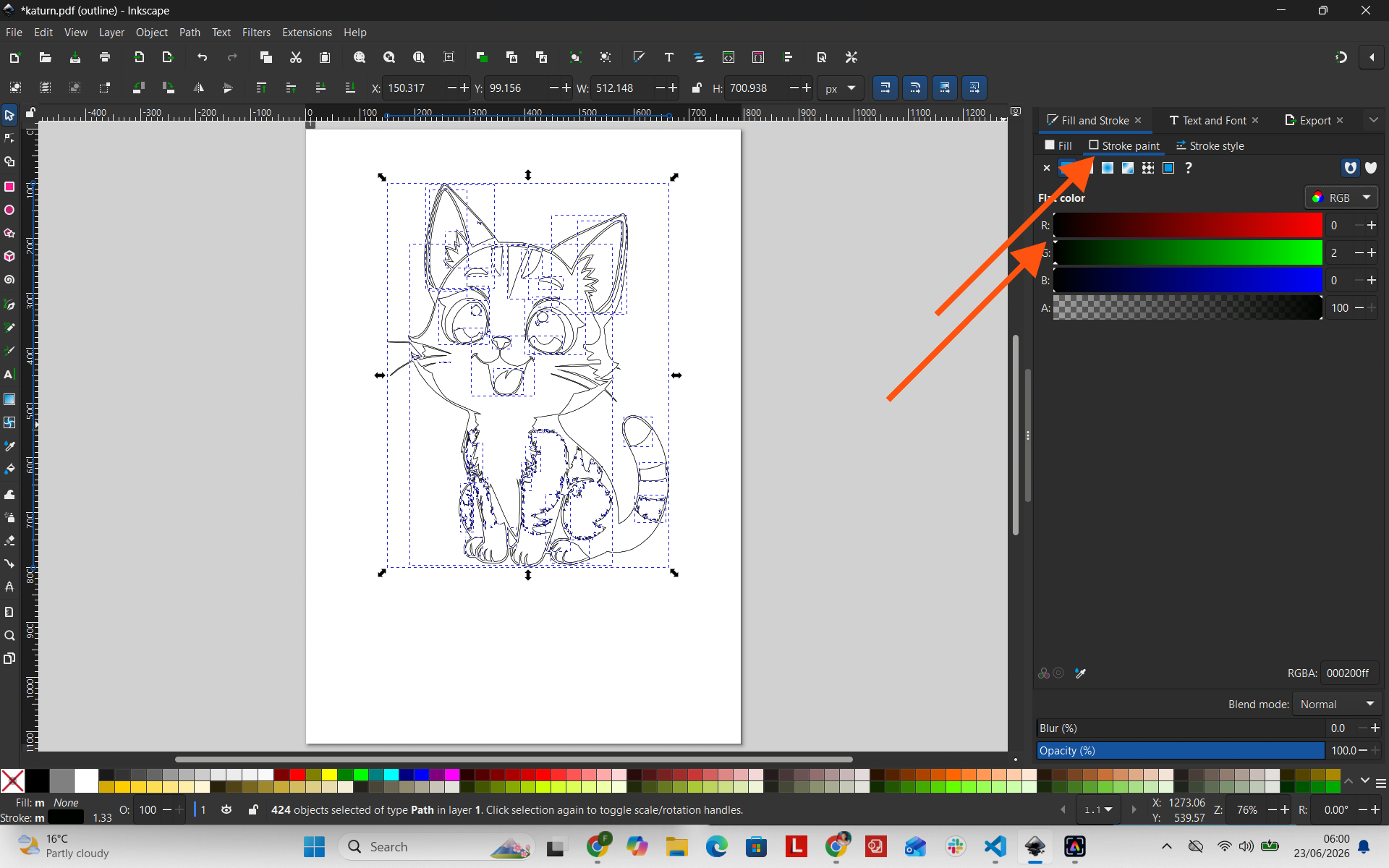Open the px units dropdown
The image size is (1389, 868).
coord(841,88)
